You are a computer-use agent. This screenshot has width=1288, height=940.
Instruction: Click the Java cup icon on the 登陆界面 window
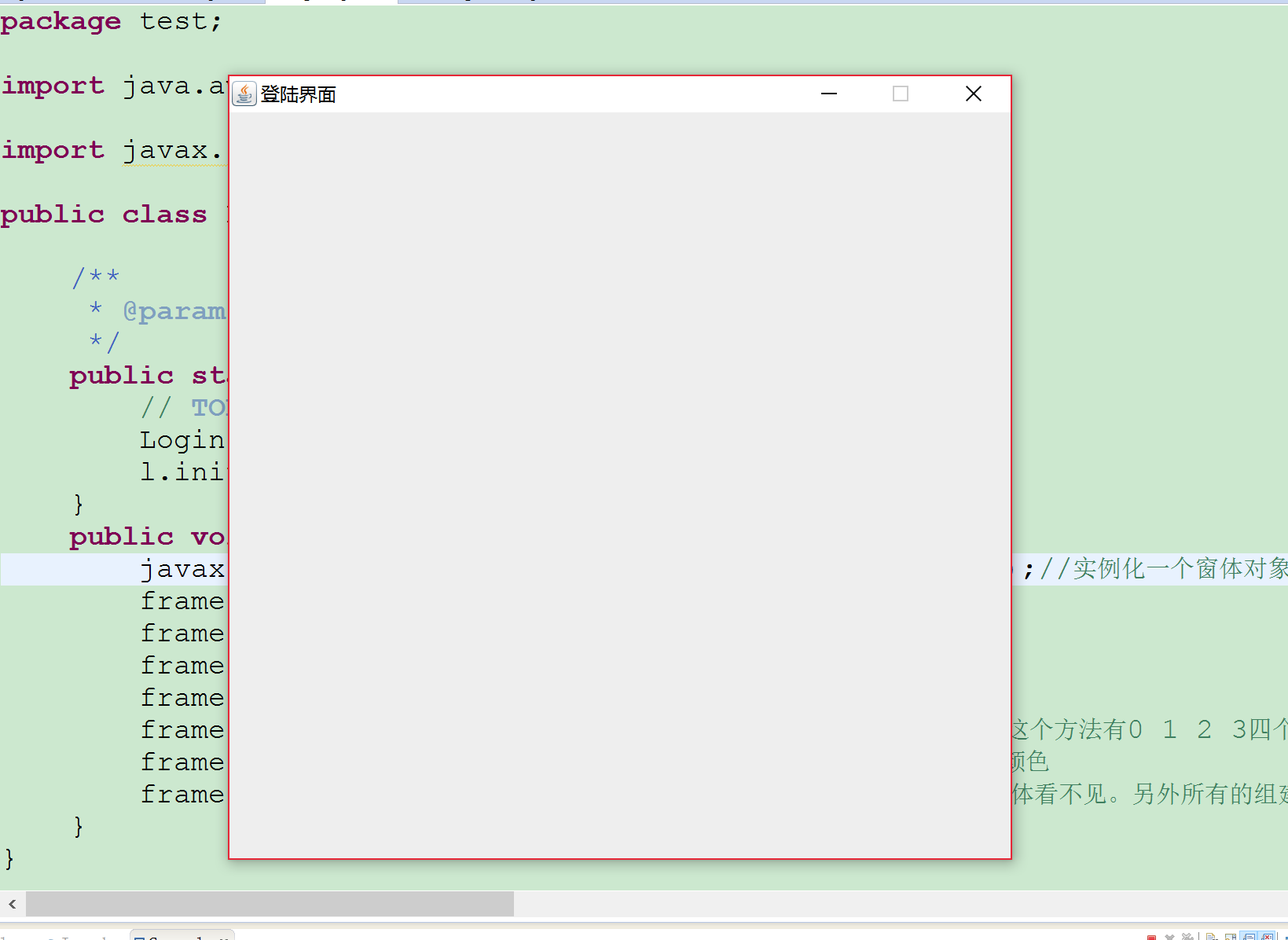click(x=244, y=94)
